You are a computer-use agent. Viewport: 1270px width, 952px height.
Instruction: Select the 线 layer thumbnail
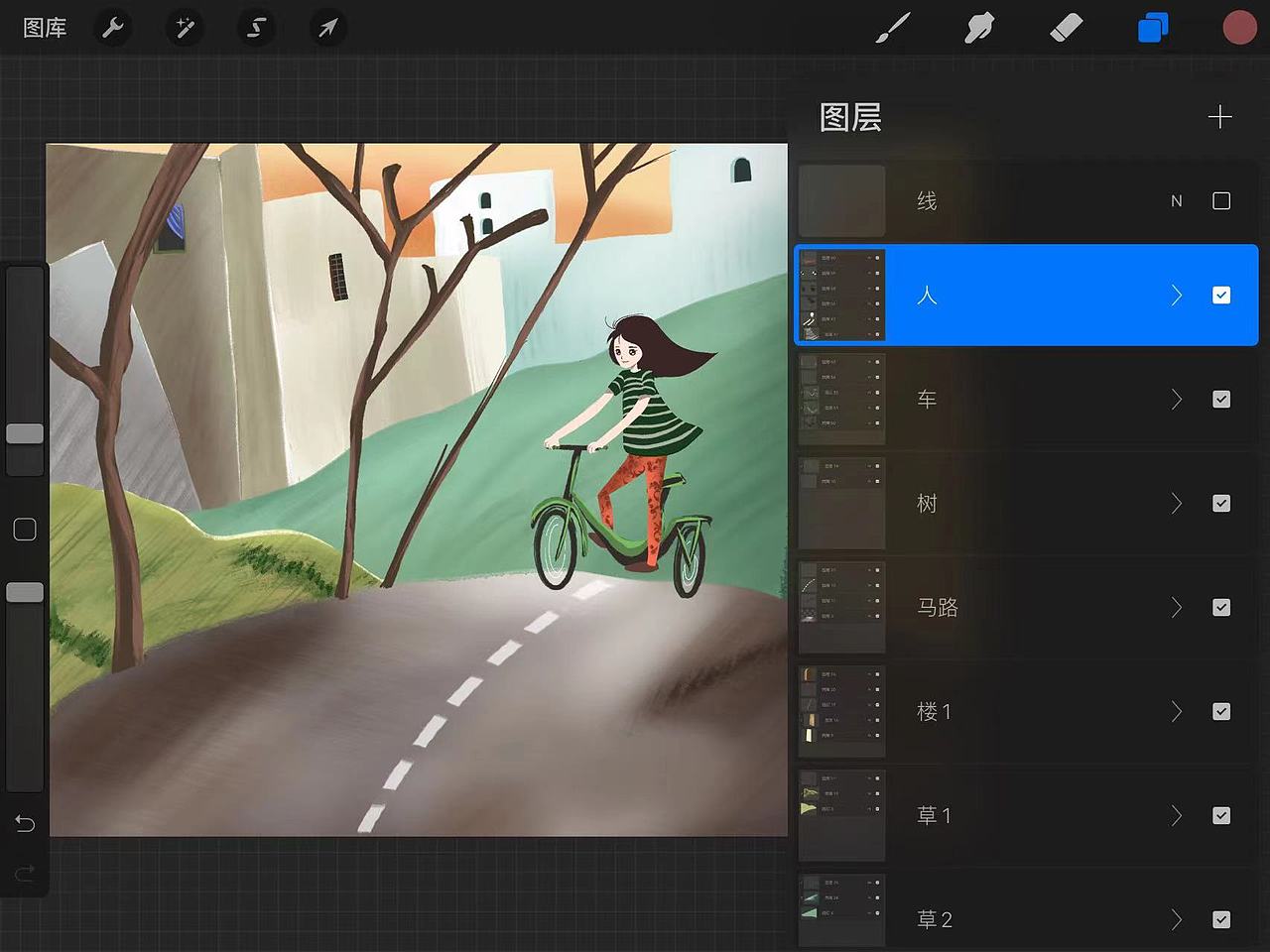point(841,201)
